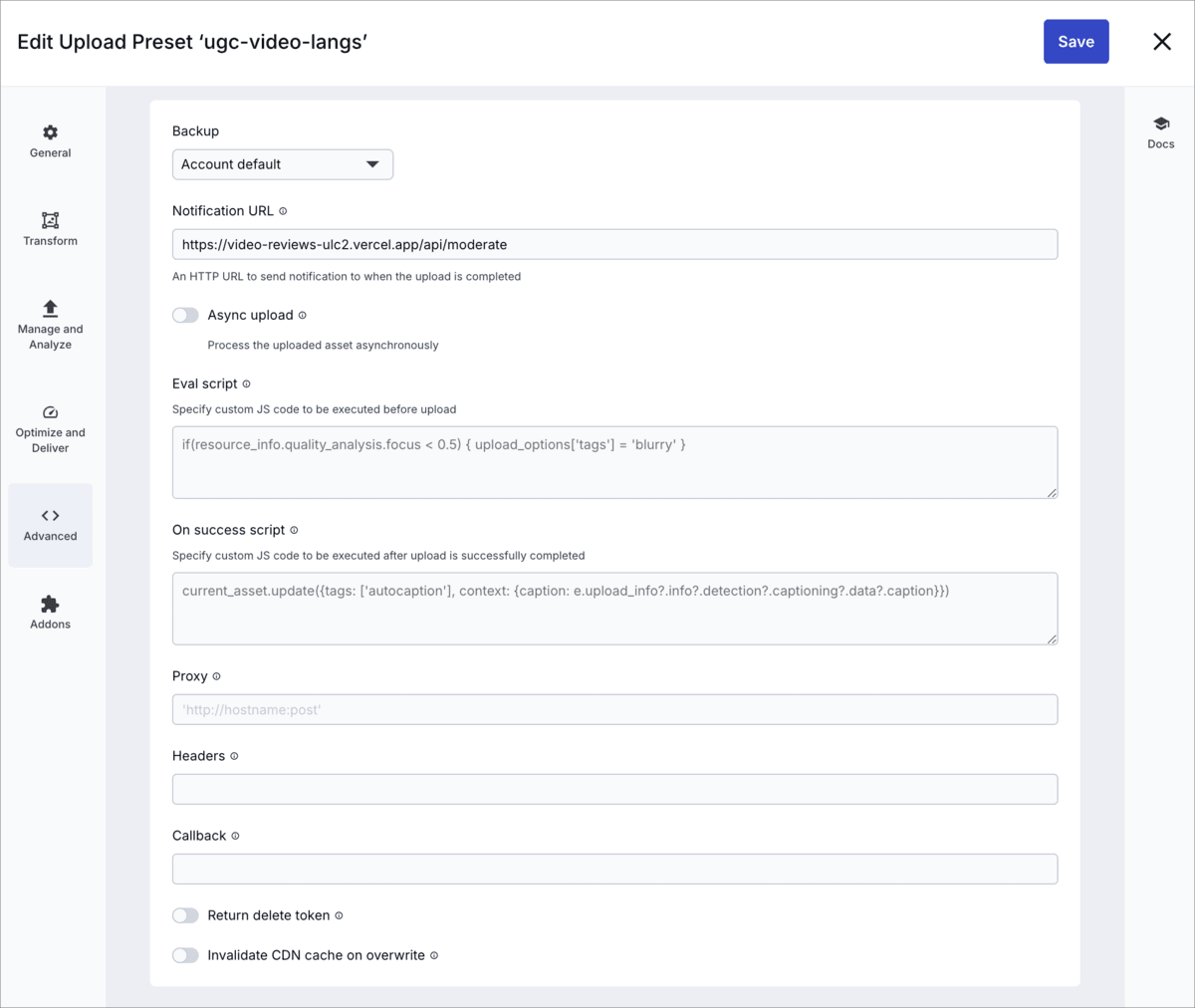This screenshot has height=1008, width=1195.
Task: Open Optimize and Deliver gauge icon
Action: [50, 412]
